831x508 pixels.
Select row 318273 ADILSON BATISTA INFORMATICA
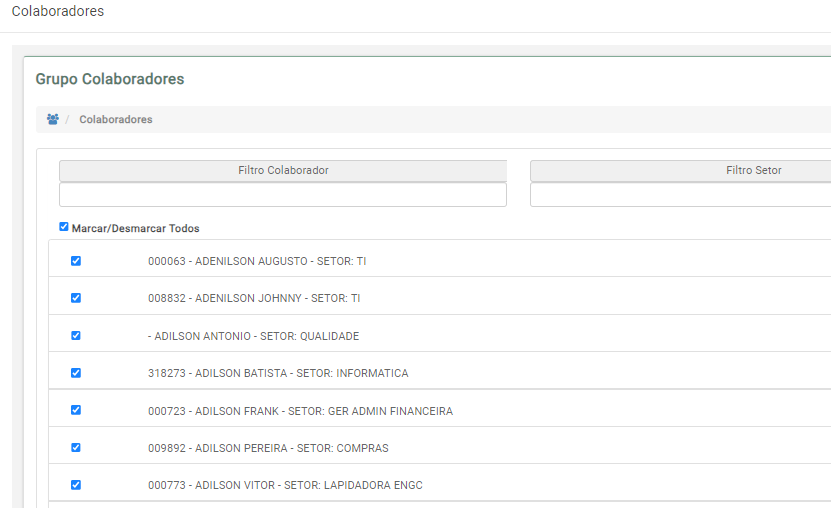tap(440, 371)
